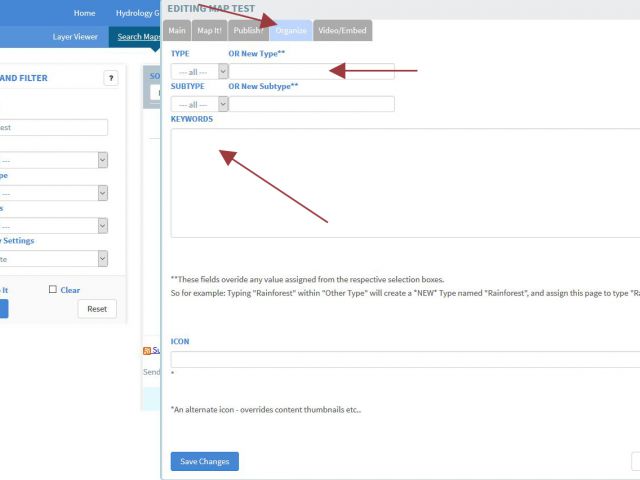The height and width of the screenshot is (480, 640).
Task: Expand the second dropdown in filter panel
Action: pos(53,193)
